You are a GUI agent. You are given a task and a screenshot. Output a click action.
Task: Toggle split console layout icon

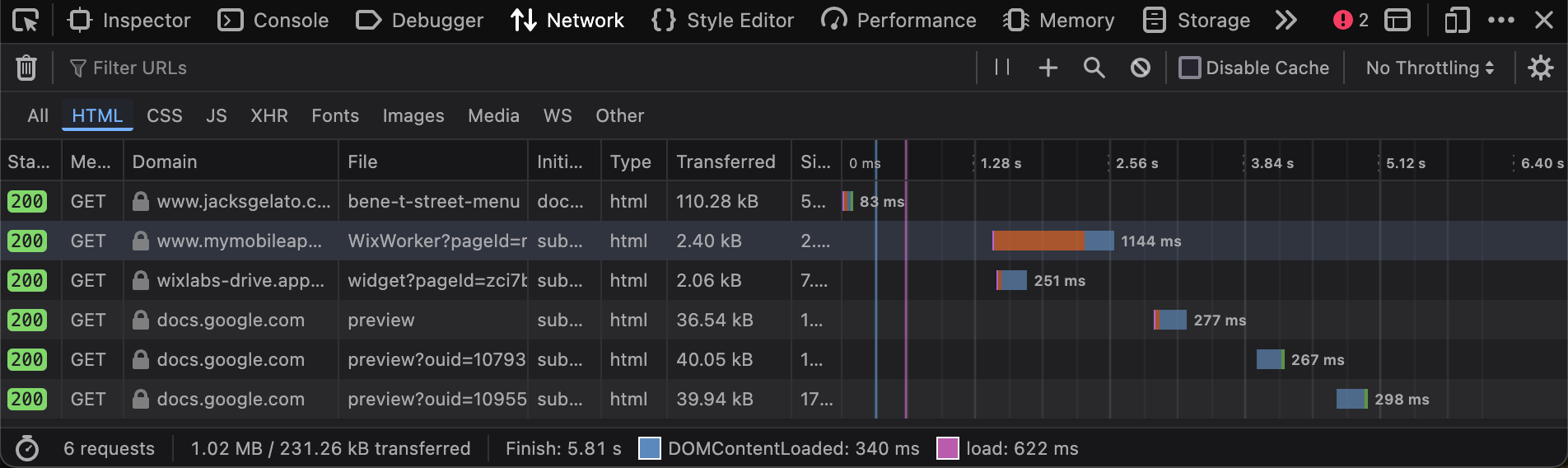(1398, 20)
